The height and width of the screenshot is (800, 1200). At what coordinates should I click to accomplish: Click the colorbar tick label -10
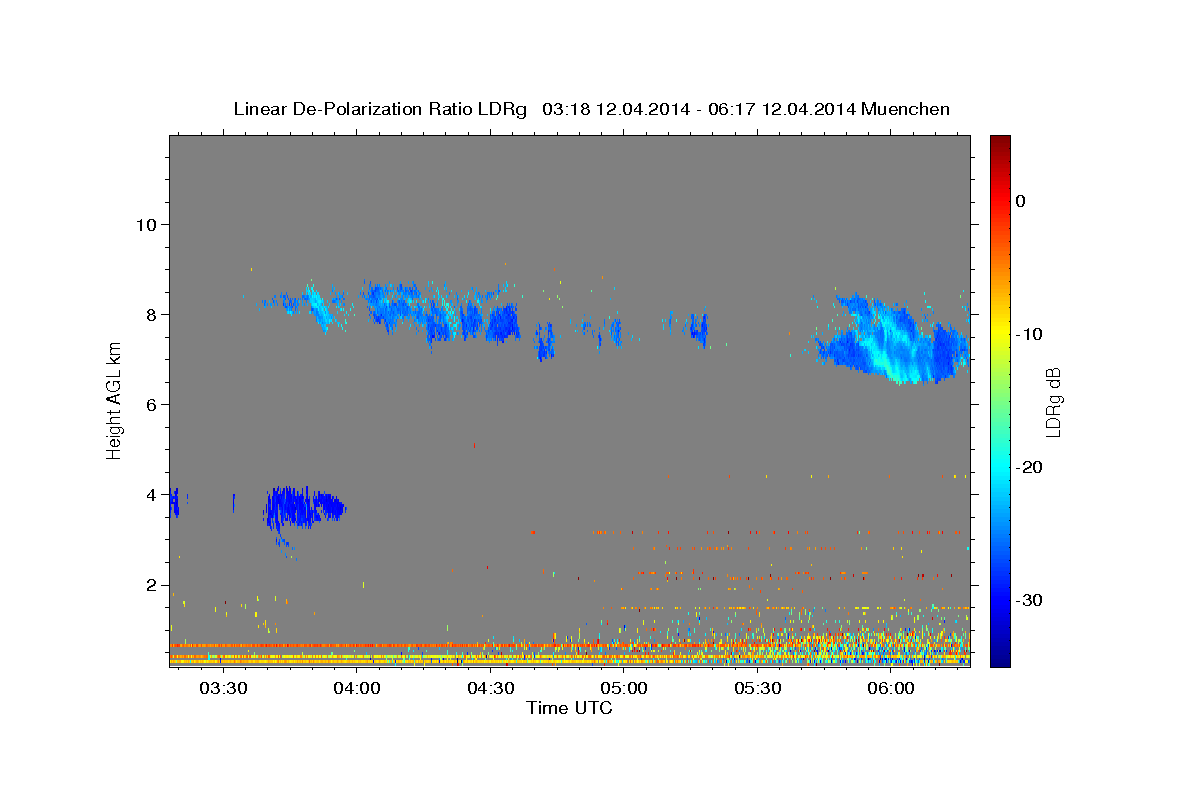1029,334
